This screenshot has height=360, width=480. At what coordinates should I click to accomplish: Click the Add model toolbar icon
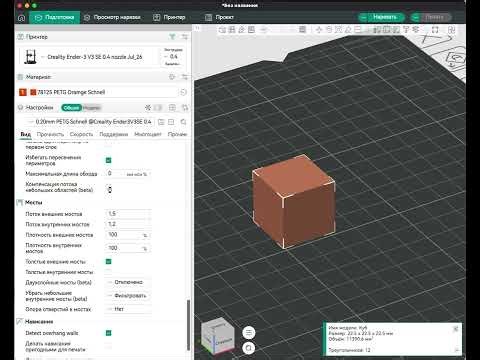pyautogui.click(x=222, y=30)
